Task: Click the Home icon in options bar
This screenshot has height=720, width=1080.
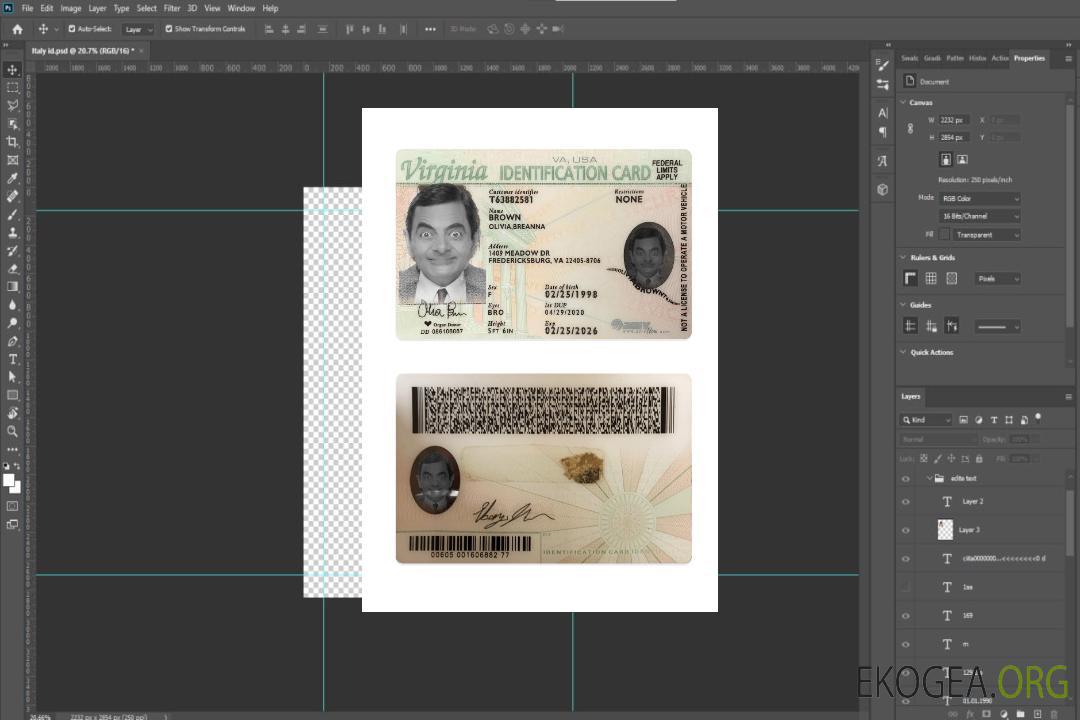Action: (17, 29)
